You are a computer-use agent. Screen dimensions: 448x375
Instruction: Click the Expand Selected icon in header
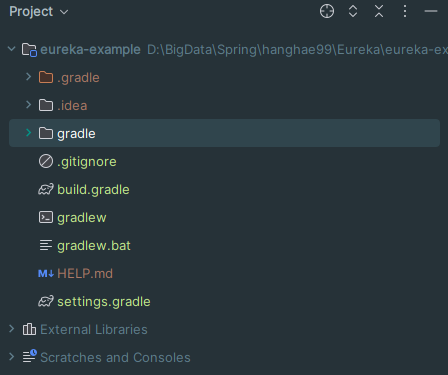pyautogui.click(x=353, y=11)
